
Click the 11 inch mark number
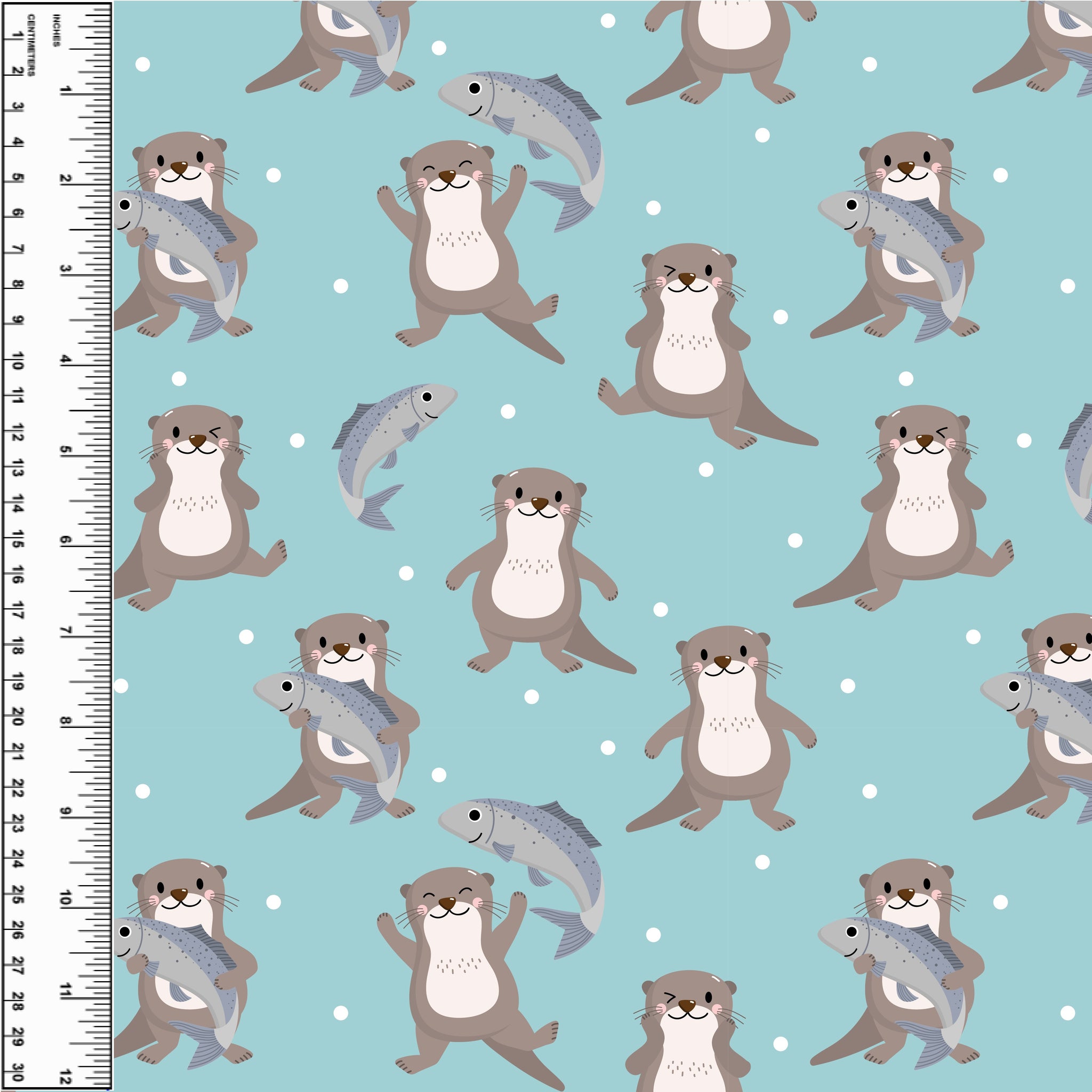(66, 990)
